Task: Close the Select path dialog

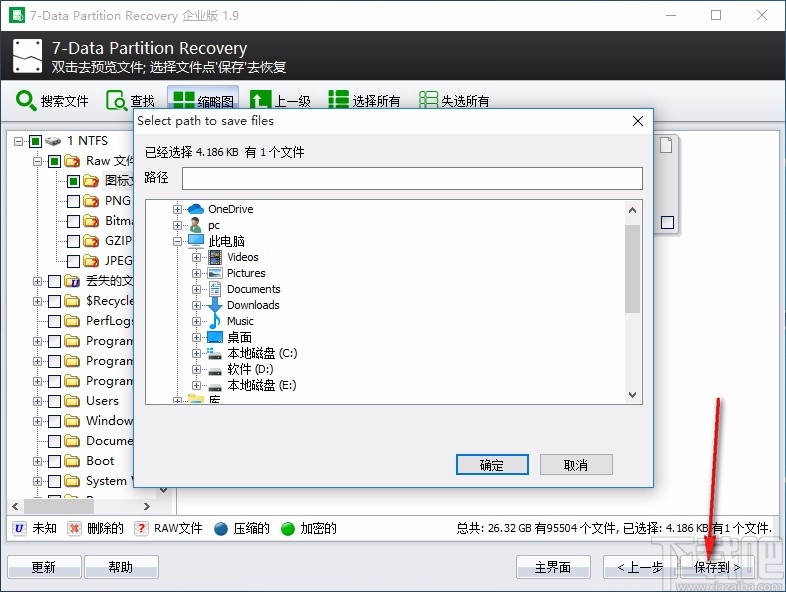Action: [638, 121]
